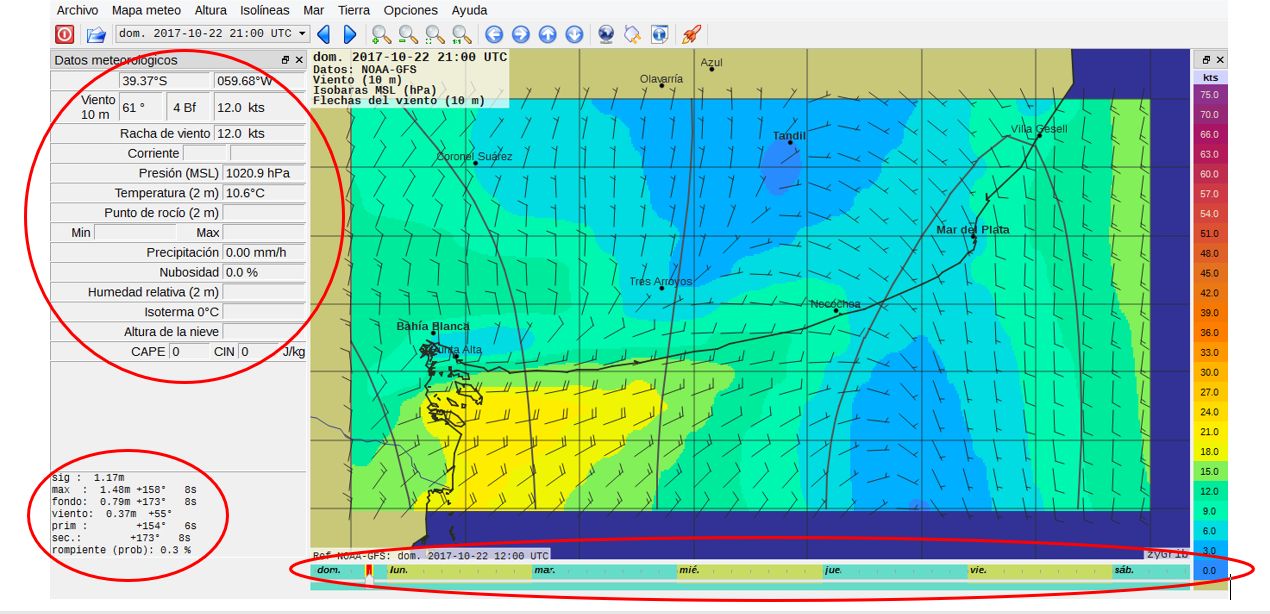Go to next forecast time step
Viewport: 1270px width, 614px height.
click(x=349, y=34)
